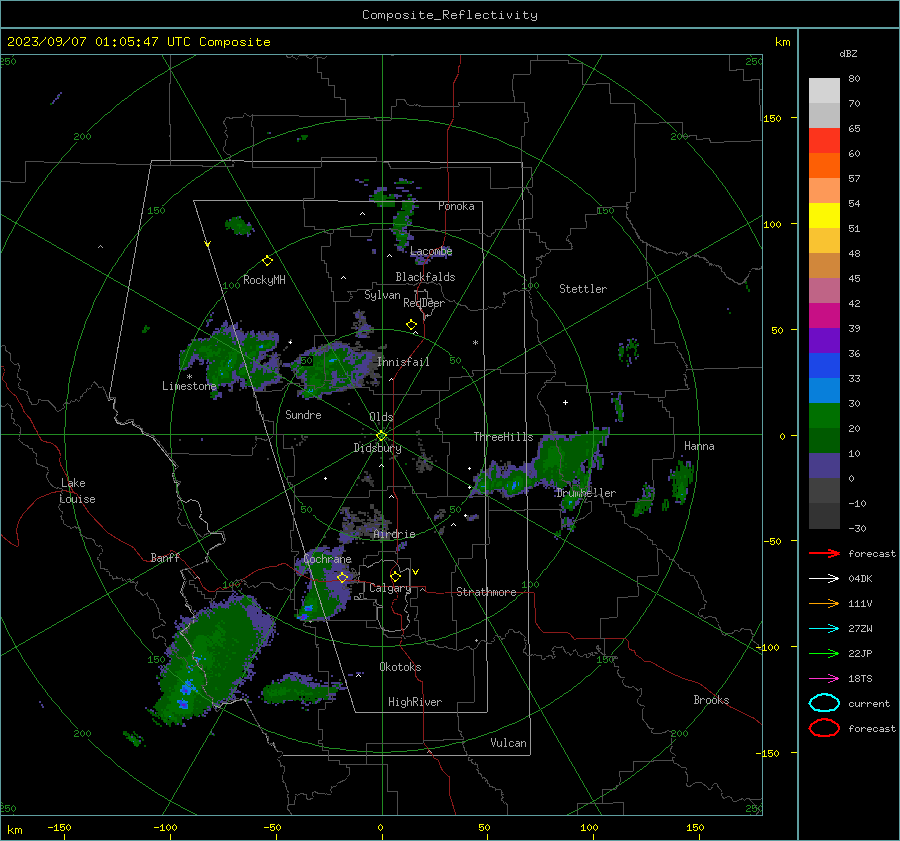Viewport: 900px width, 841px height.
Task: Click the Calgary city label
Action: point(390,588)
